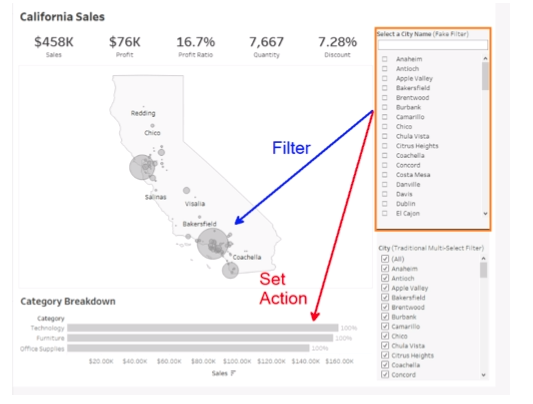Click the sort icon beside Sales axis

(x=233, y=373)
